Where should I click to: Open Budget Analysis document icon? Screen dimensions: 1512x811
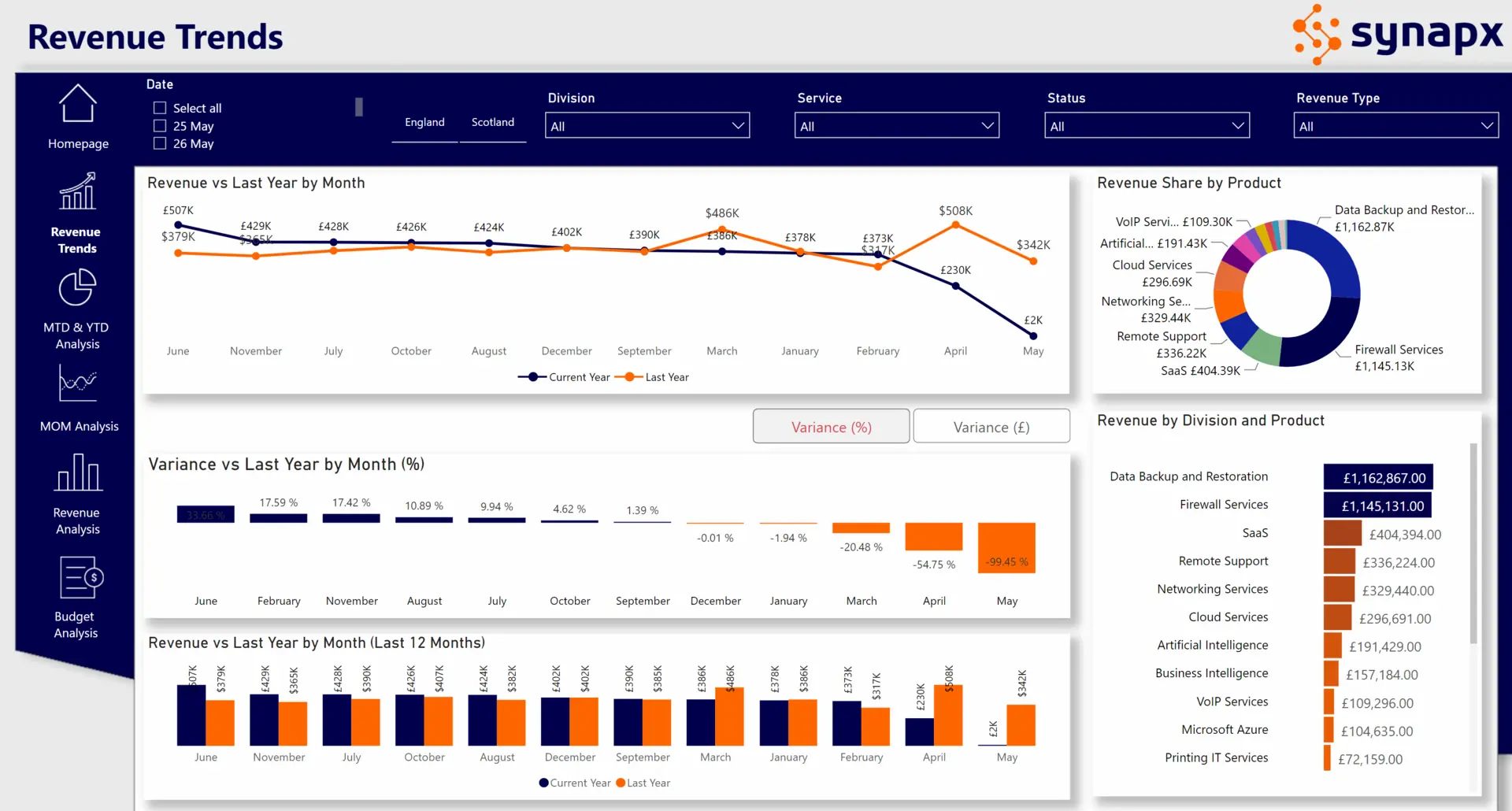[80, 578]
